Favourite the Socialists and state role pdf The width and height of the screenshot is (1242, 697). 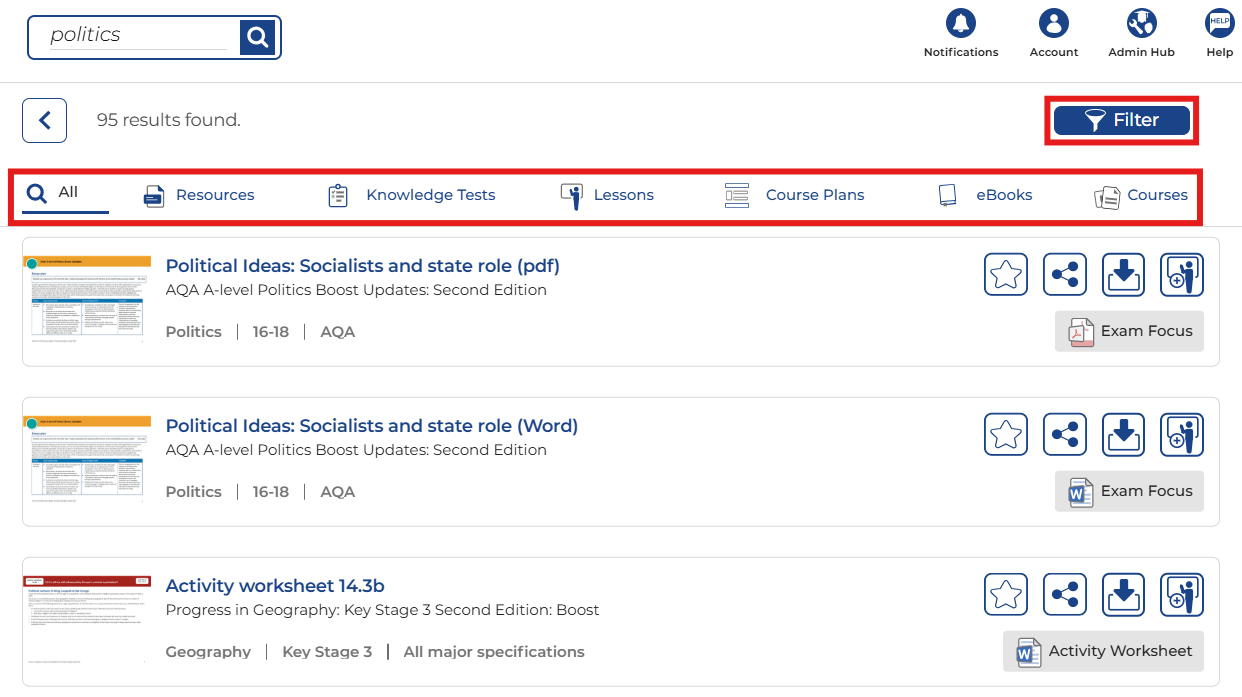tap(1005, 274)
